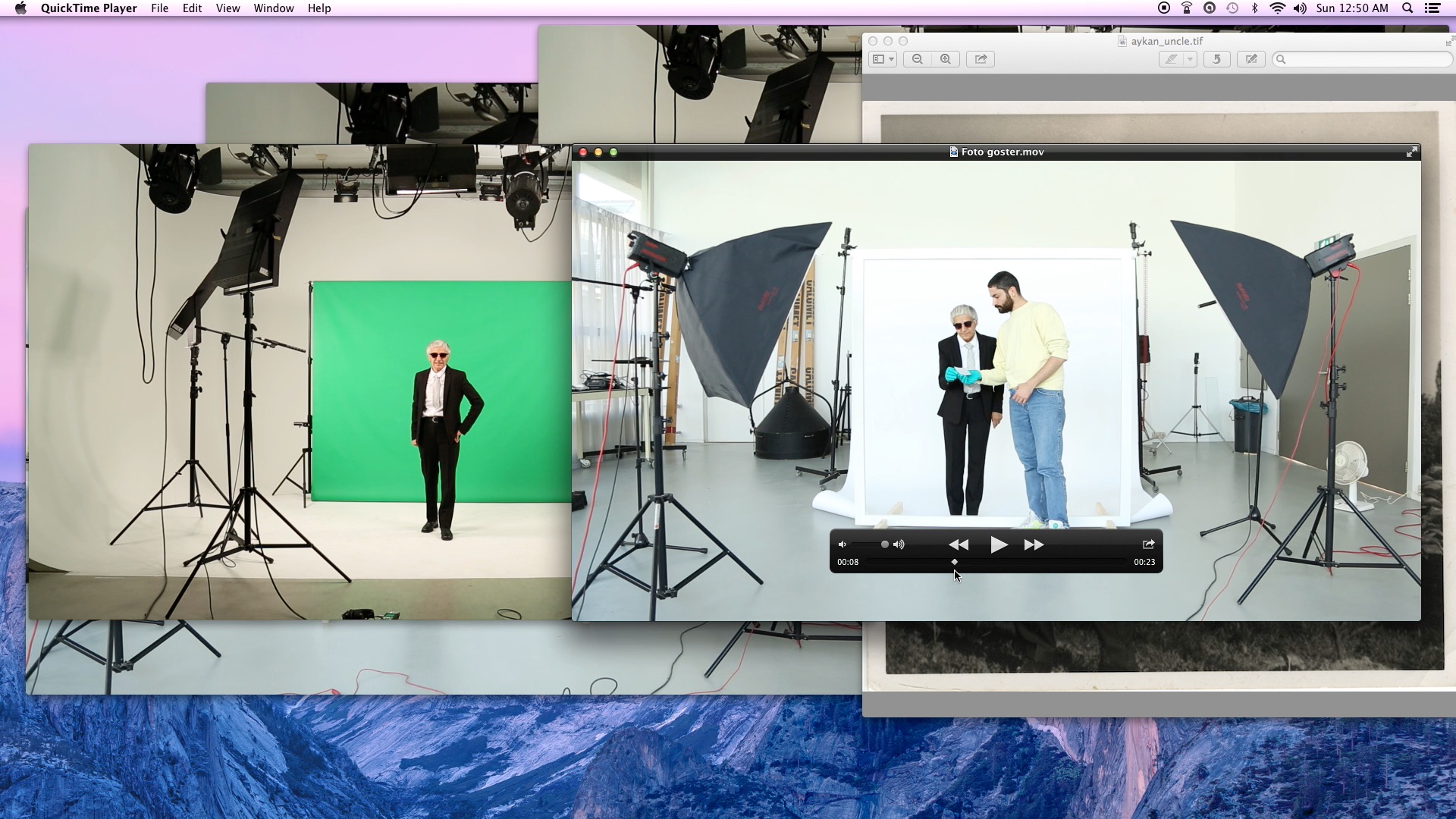Screen dimensions: 1456x819
Task: Play the Foto goster.mov video
Action: 999,544
